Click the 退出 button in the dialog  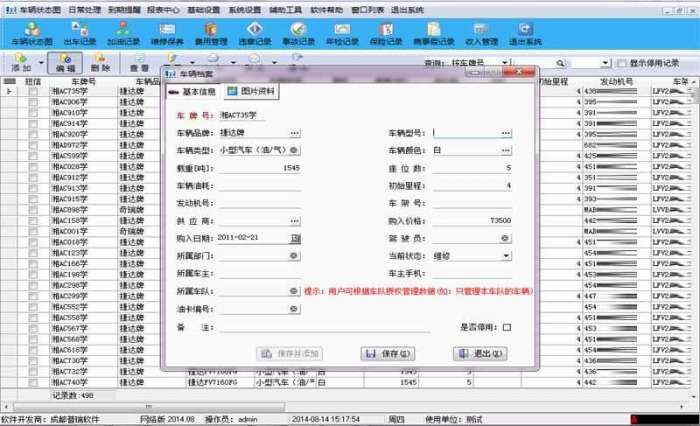tap(480, 354)
